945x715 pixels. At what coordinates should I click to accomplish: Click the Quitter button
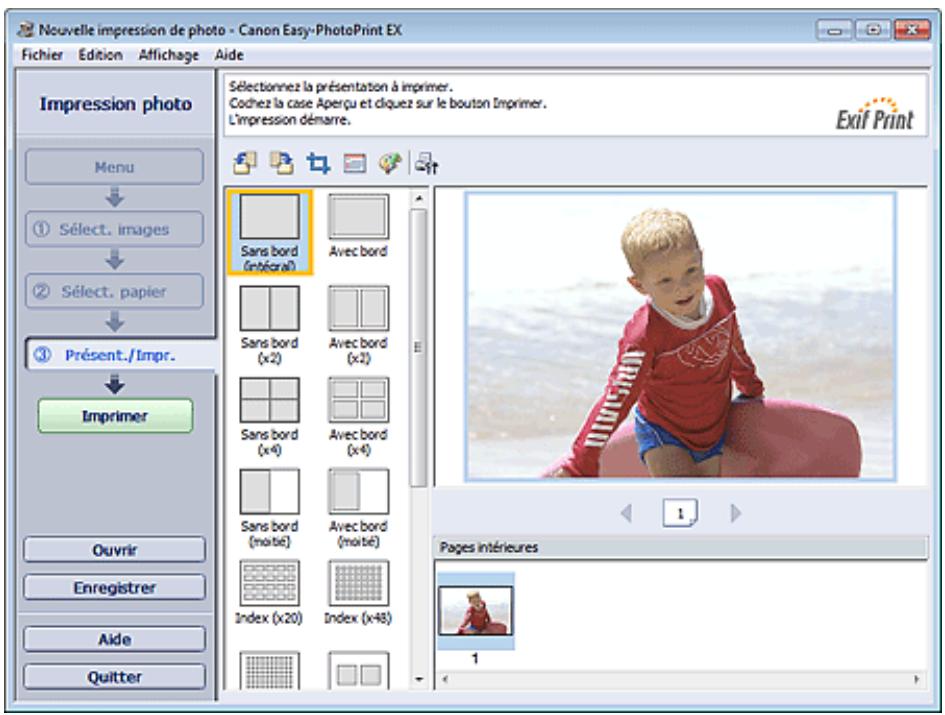coord(115,676)
